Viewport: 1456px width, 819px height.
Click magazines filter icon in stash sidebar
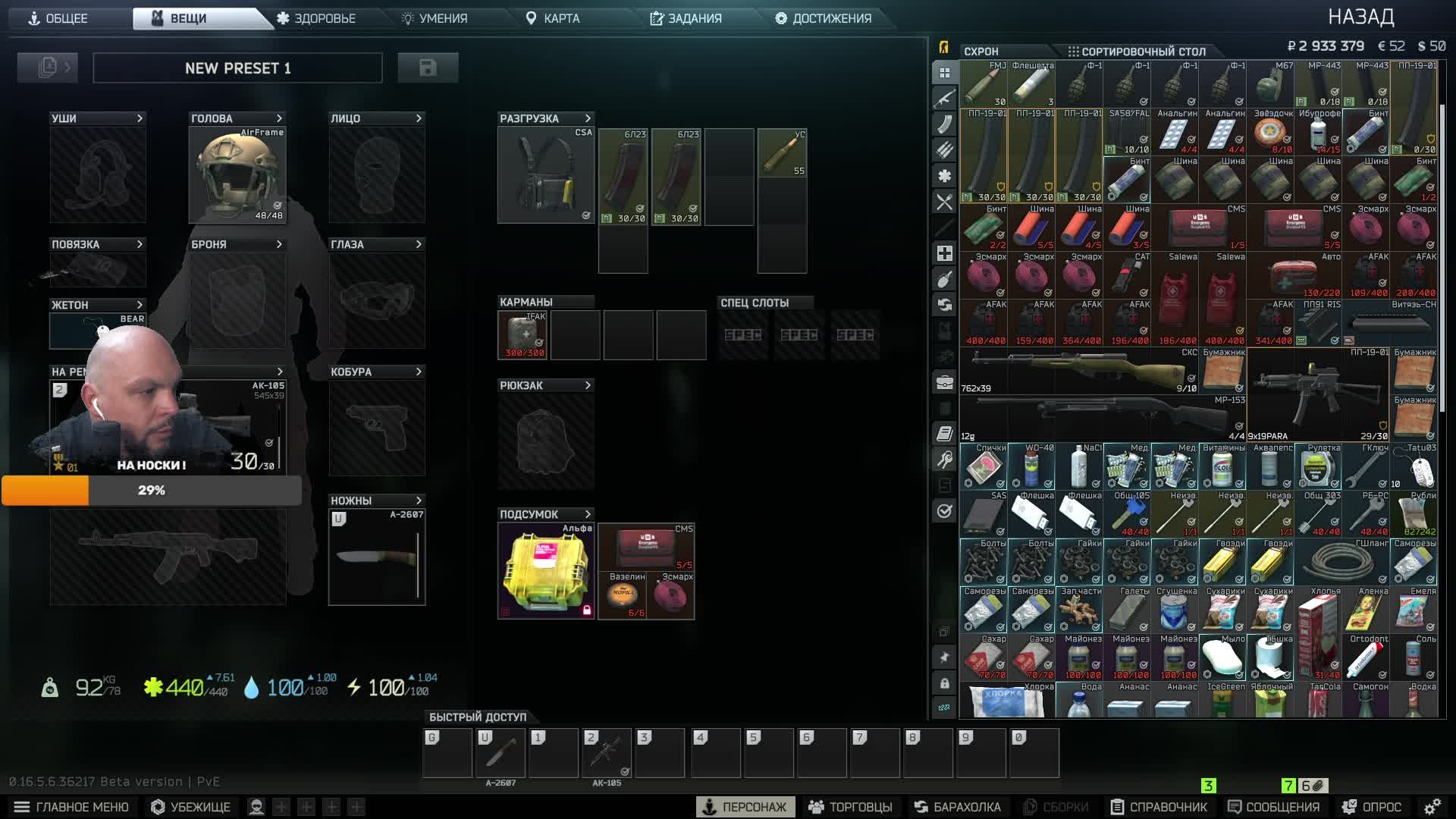(x=944, y=124)
